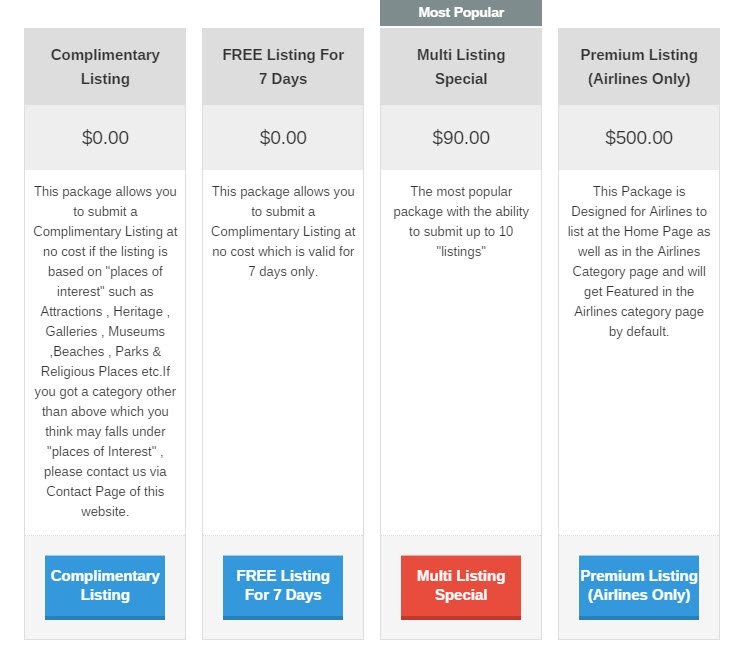Click the FREE Listing For 7 Days header
Viewport: 732px width, 646px height.
(x=283, y=67)
